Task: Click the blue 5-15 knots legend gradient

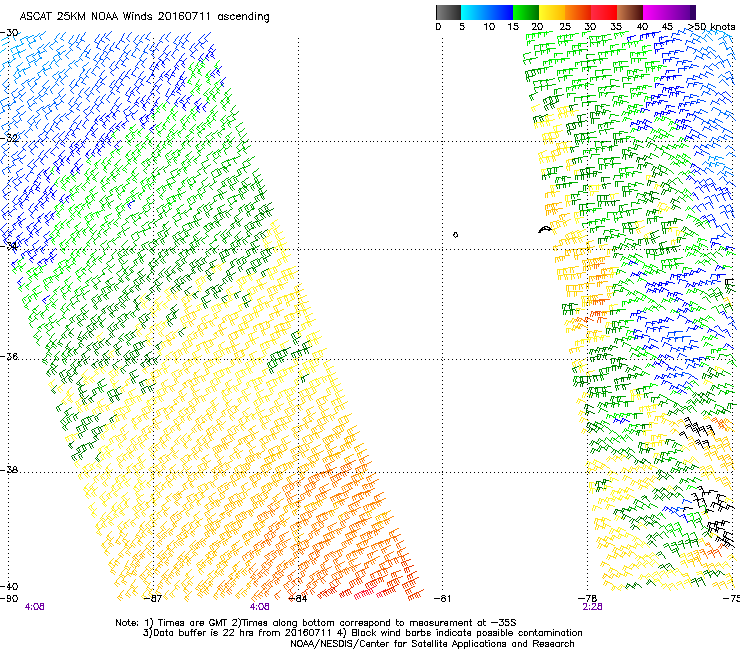Action: click(487, 12)
